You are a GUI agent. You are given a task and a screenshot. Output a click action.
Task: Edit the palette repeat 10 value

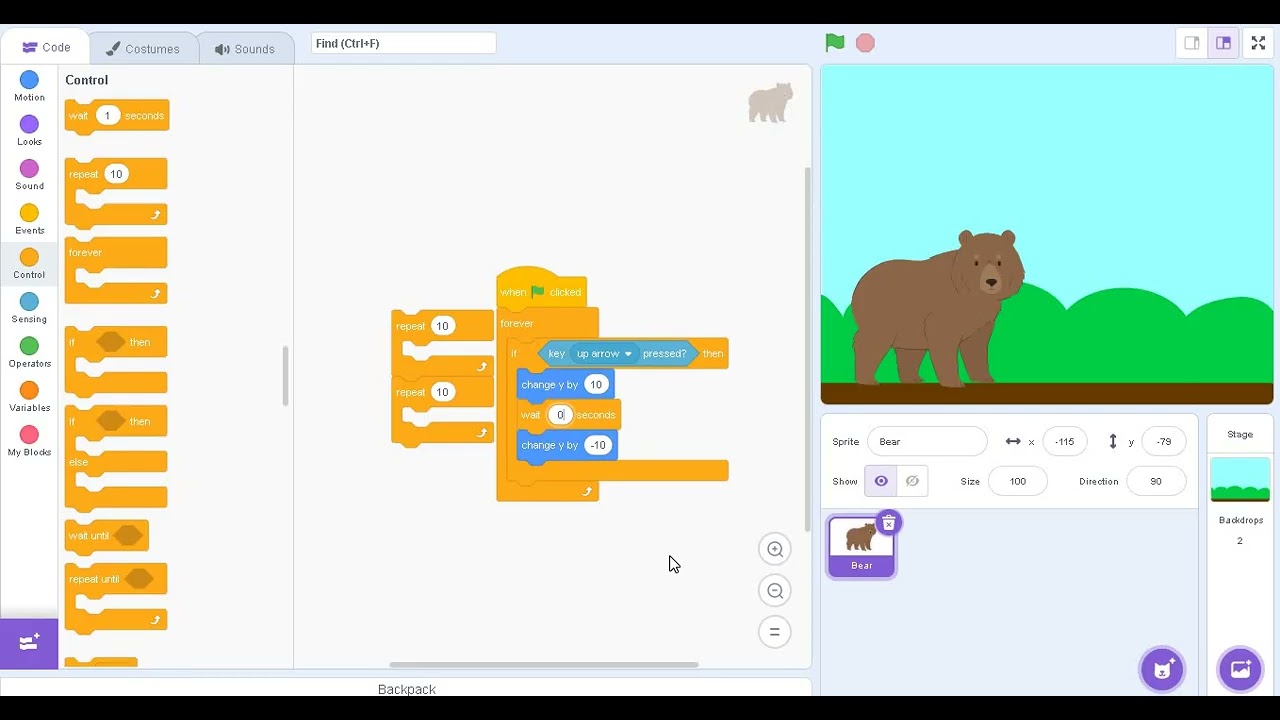pos(116,174)
